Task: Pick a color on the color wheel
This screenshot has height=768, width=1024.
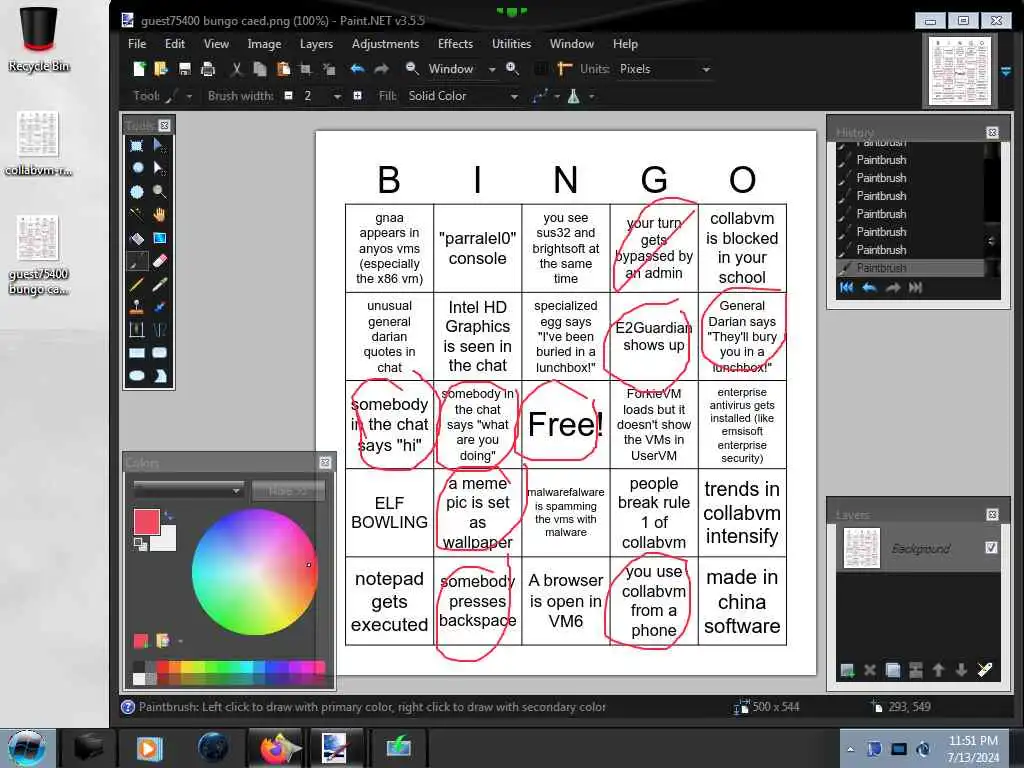Action: point(255,572)
